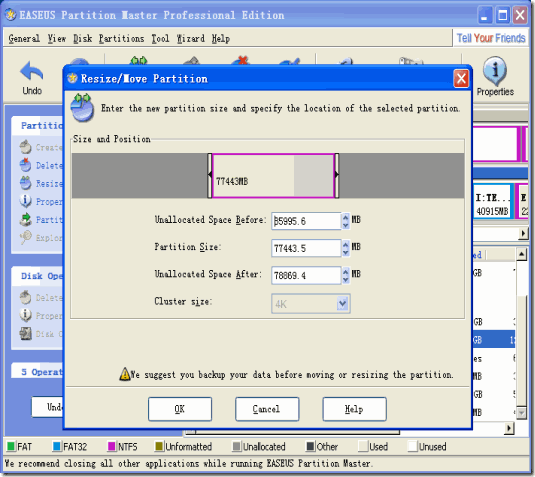535x477 pixels.
Task: Close the Resize/Move Partition dialog
Action: click(461, 79)
